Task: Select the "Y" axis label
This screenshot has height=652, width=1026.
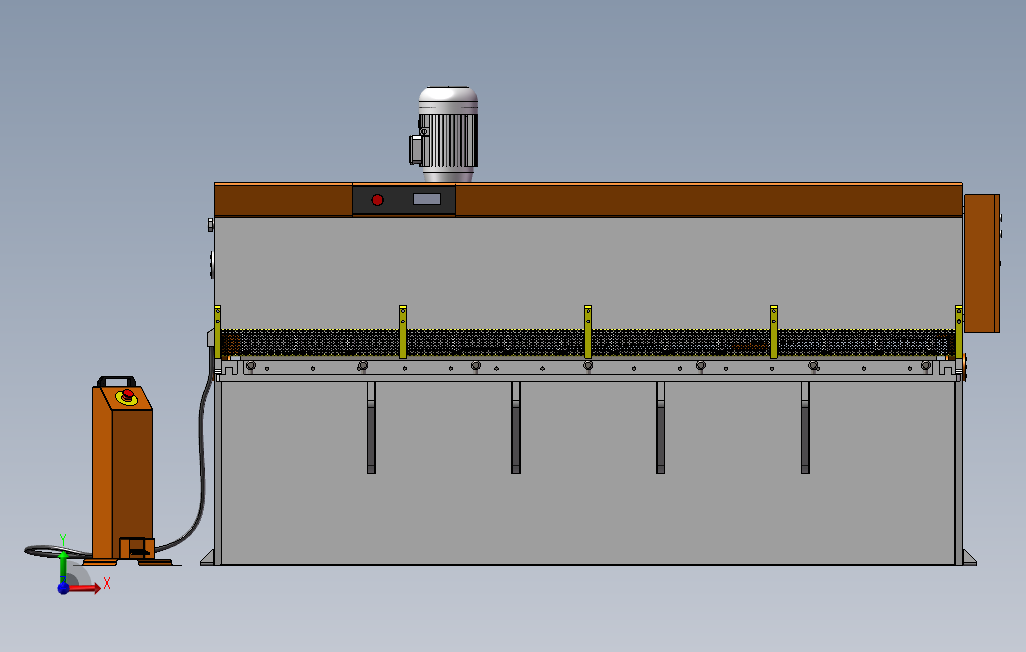Action: coord(63,539)
